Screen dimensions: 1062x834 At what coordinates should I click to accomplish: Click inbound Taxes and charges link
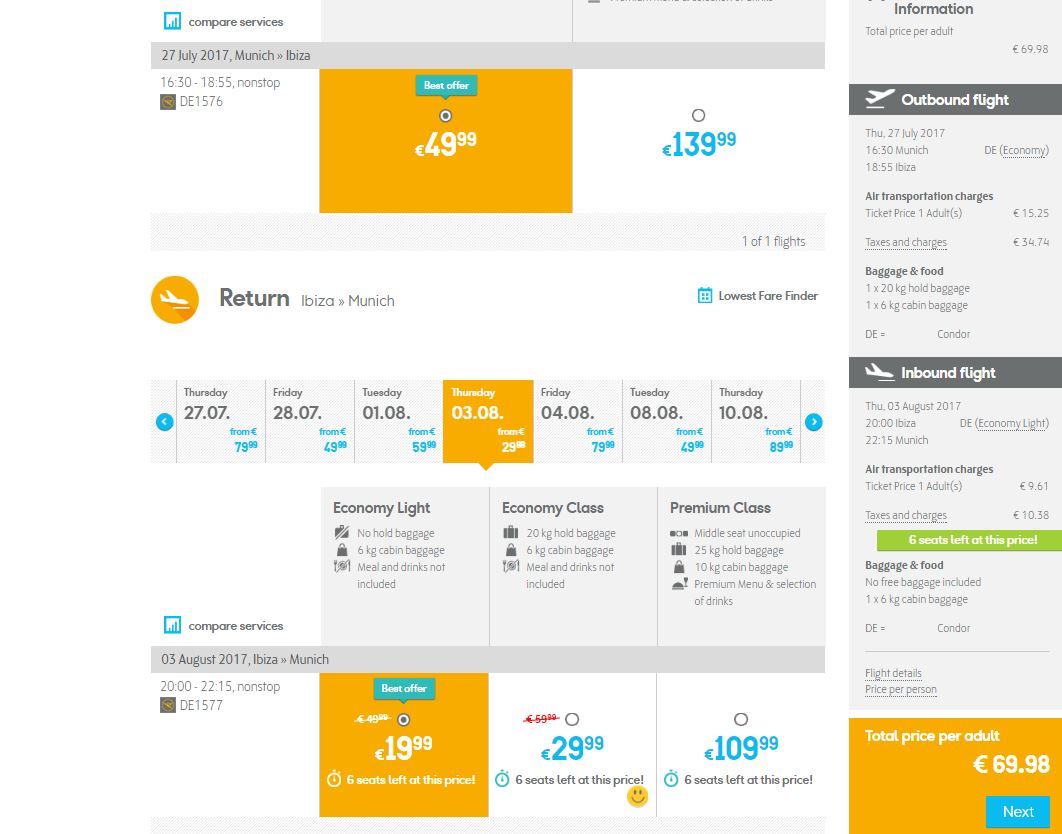tap(906, 515)
